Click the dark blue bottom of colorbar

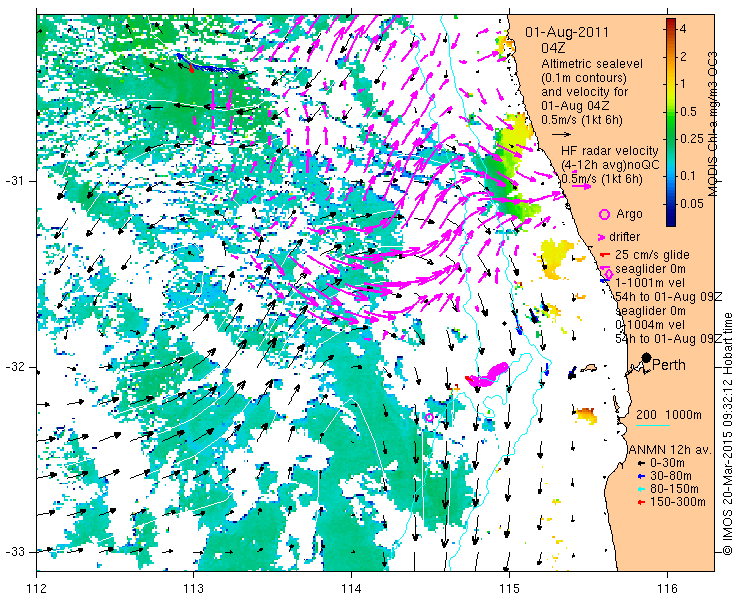click(x=671, y=222)
